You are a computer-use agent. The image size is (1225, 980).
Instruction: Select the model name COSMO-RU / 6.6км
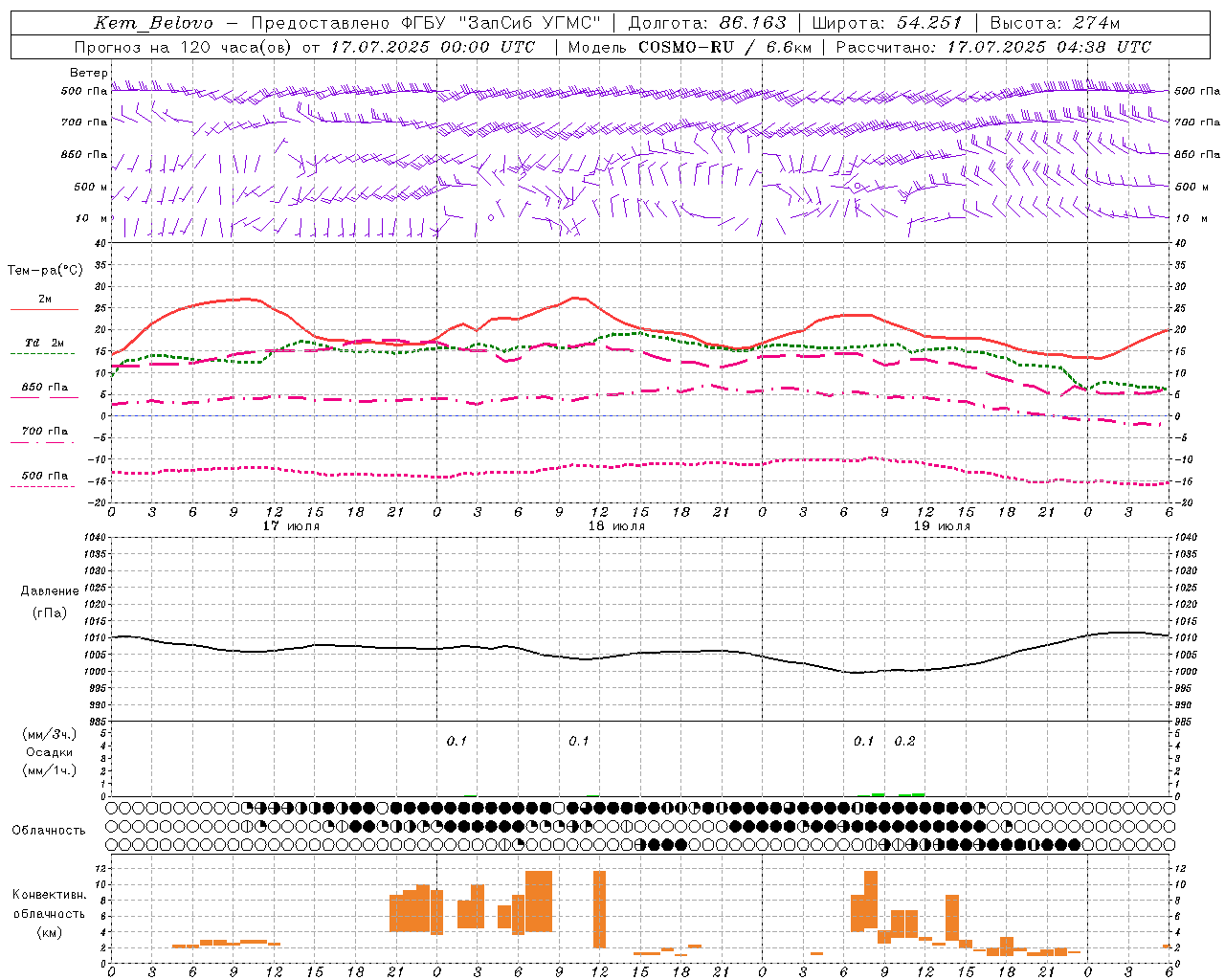(x=724, y=47)
